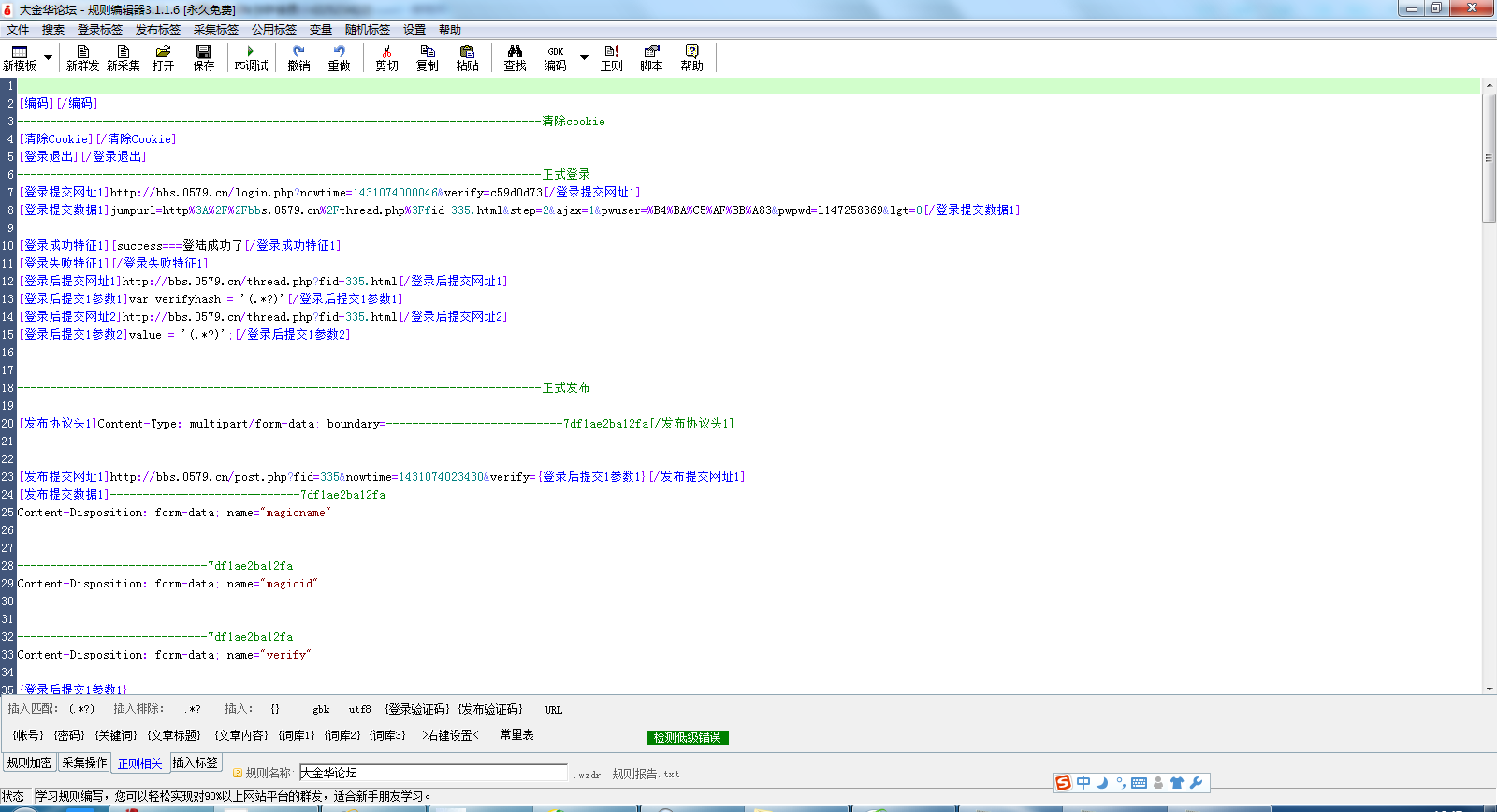Expand the 新模板 dropdown arrow

pyautogui.click(x=49, y=57)
